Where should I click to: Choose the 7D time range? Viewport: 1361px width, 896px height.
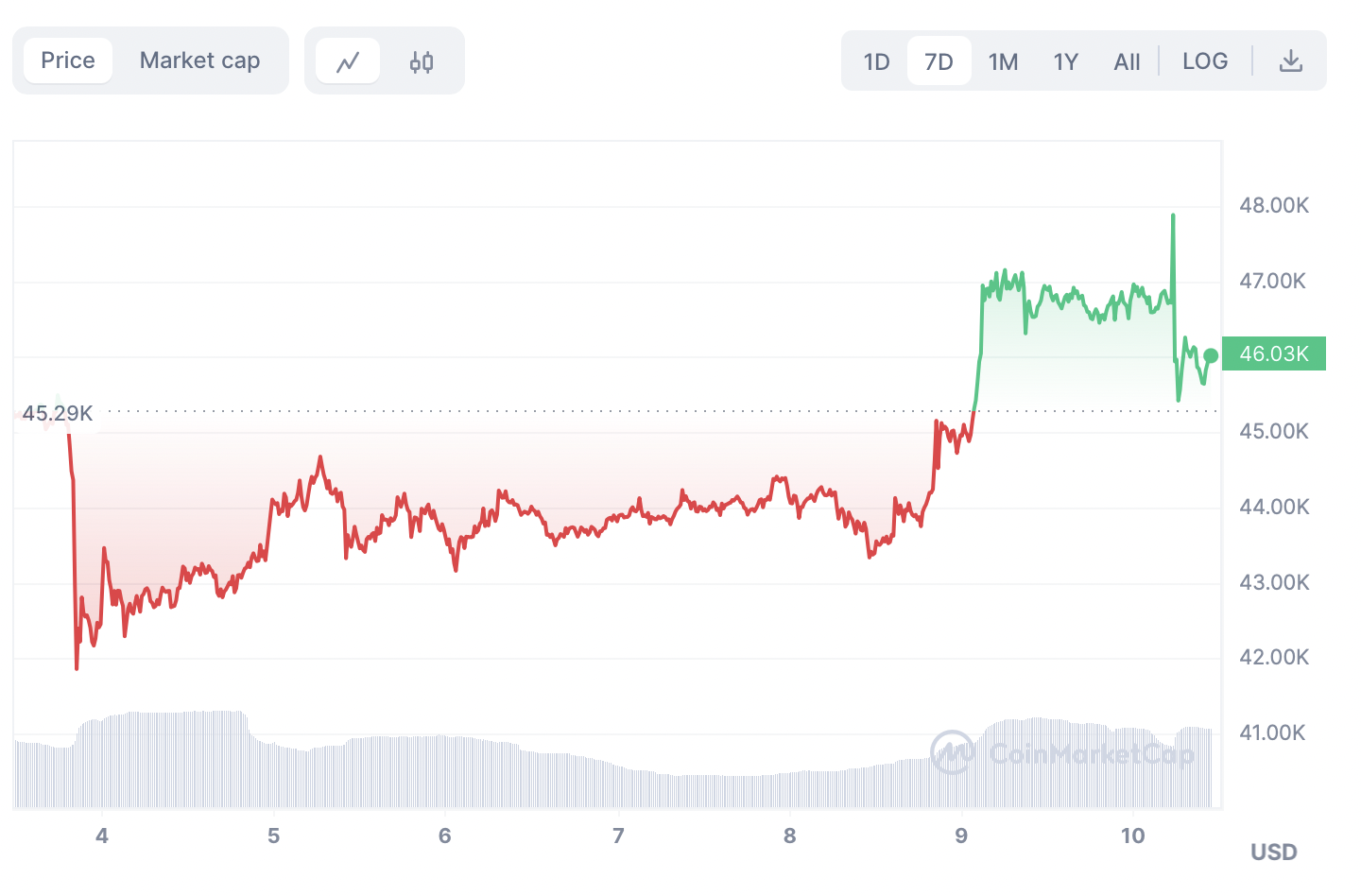pyautogui.click(x=939, y=62)
